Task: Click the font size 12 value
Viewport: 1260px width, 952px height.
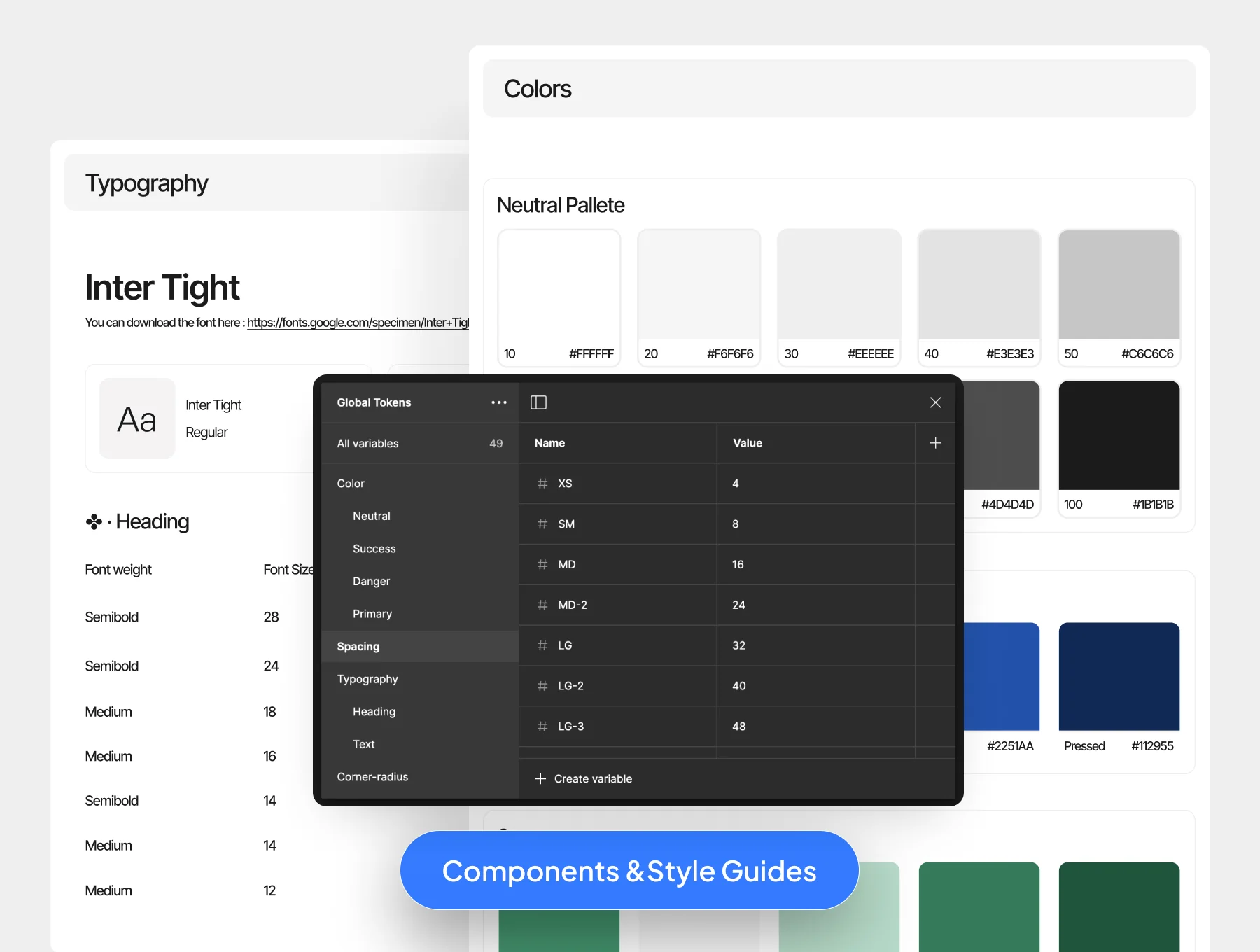Action: pyautogui.click(x=269, y=890)
